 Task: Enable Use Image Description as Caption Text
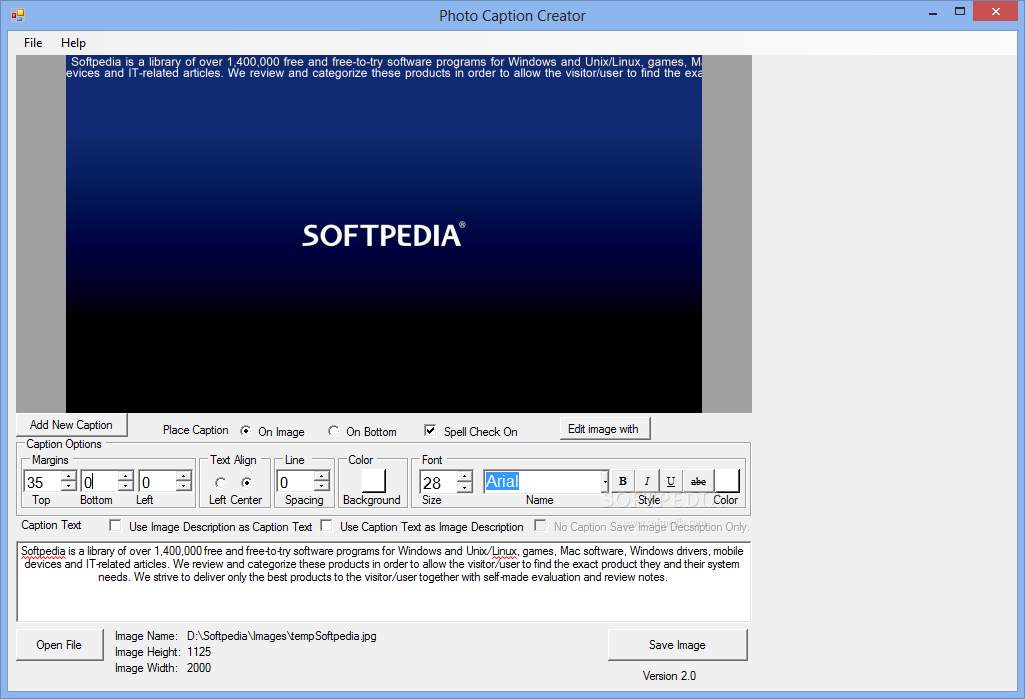point(115,525)
